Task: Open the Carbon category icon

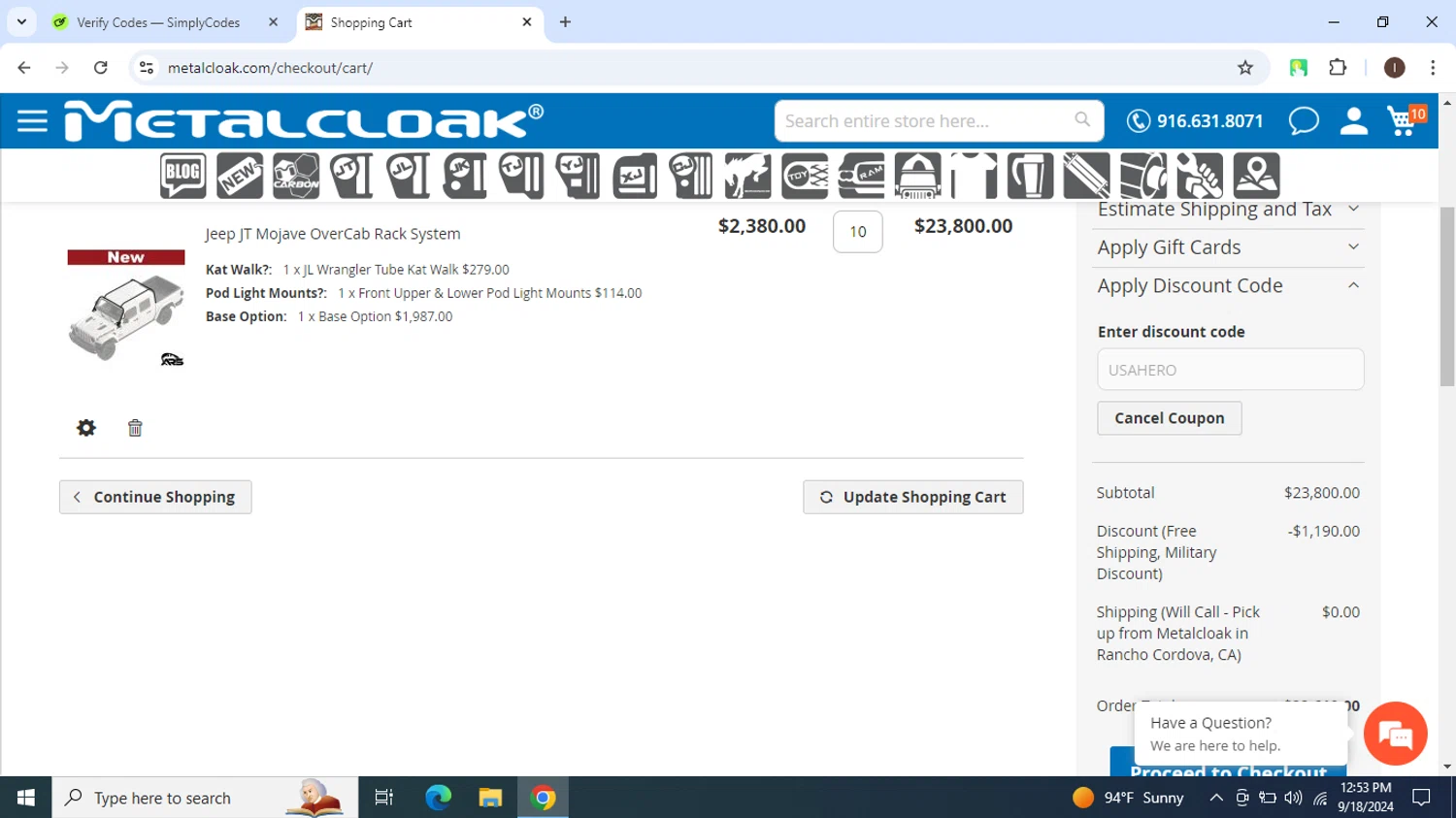Action: [296, 176]
